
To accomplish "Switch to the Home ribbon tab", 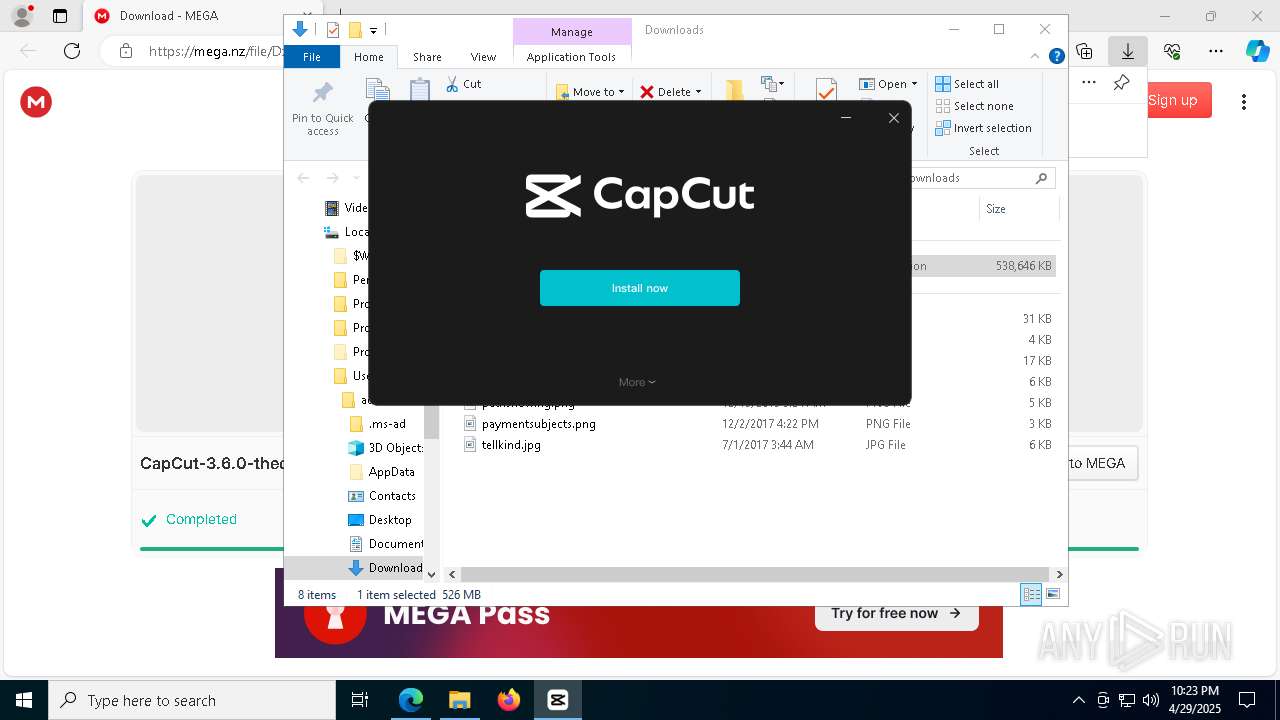I will [369, 57].
